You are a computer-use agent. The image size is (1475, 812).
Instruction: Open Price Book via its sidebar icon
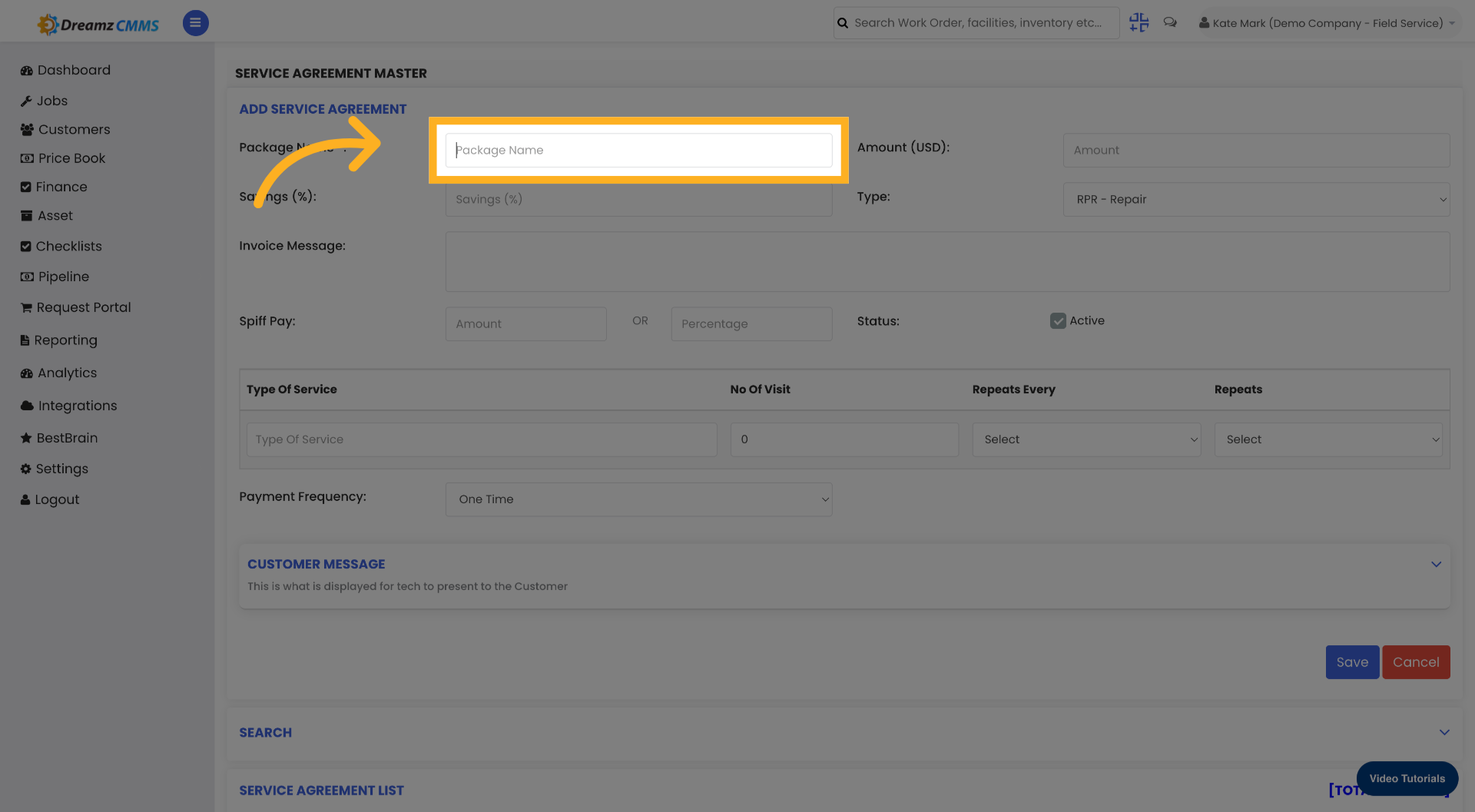click(x=25, y=158)
